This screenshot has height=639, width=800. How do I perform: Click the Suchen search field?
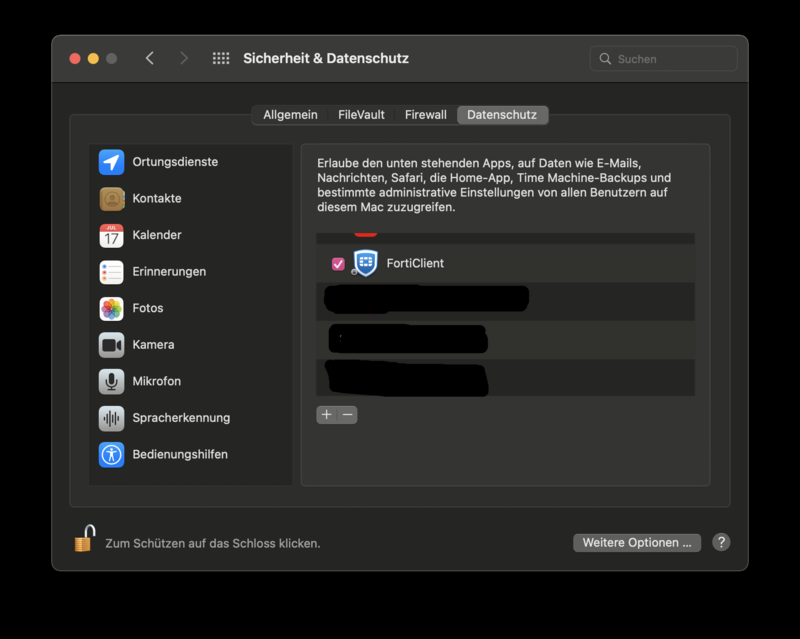click(670, 59)
